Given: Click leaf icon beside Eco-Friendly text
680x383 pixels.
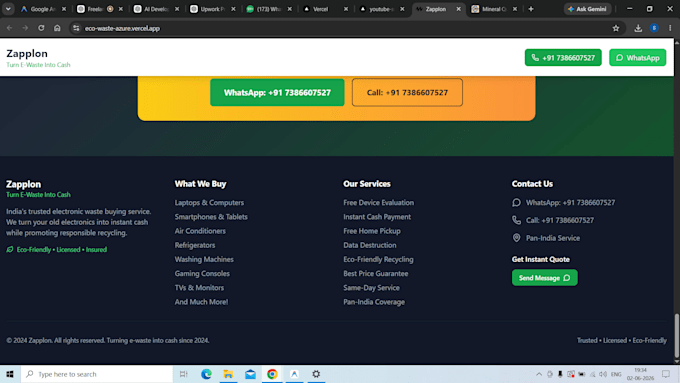Looking at the screenshot, I should click(x=10, y=249).
